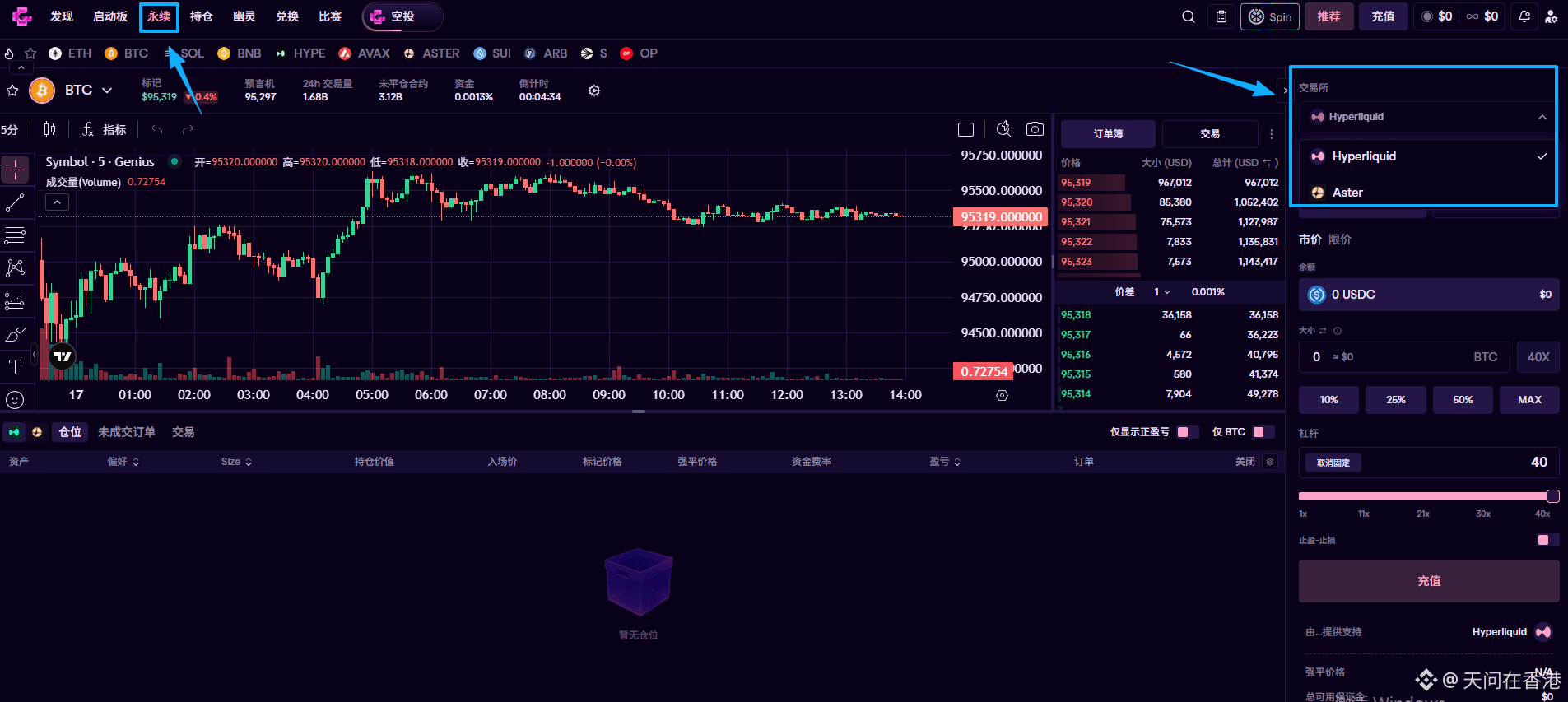
Task: Open the BTC trading pair dropdown
Action: [x=89, y=90]
